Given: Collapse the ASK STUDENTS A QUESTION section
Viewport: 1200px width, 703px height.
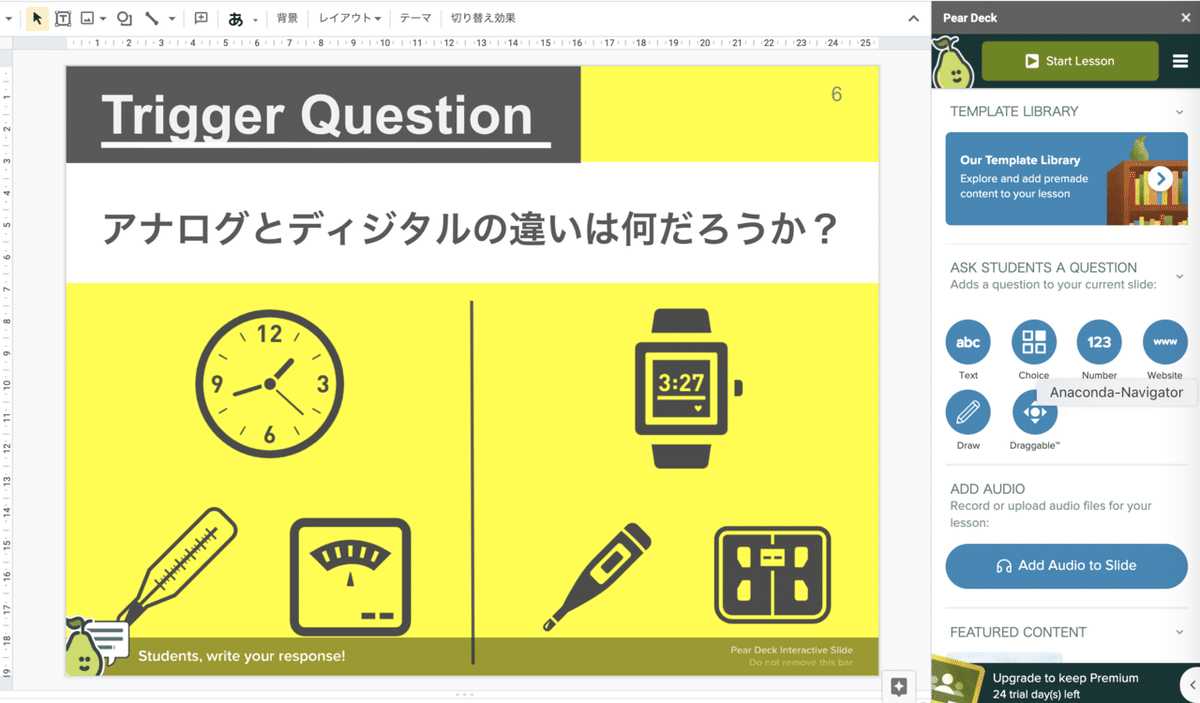Looking at the screenshot, I should click(1180, 276).
